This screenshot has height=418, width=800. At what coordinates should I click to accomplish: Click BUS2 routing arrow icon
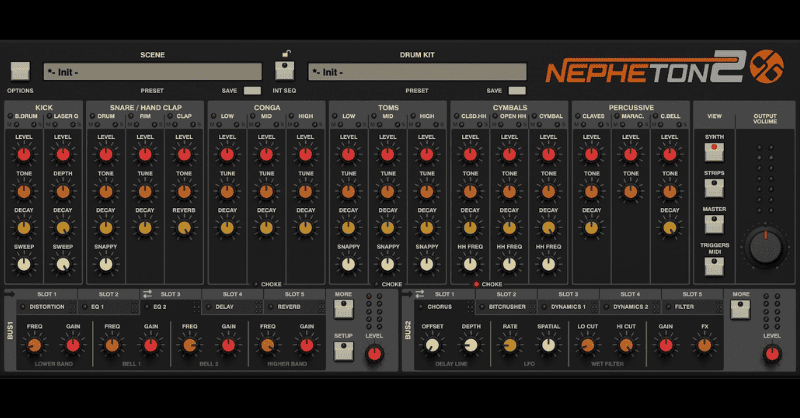pos(407,294)
